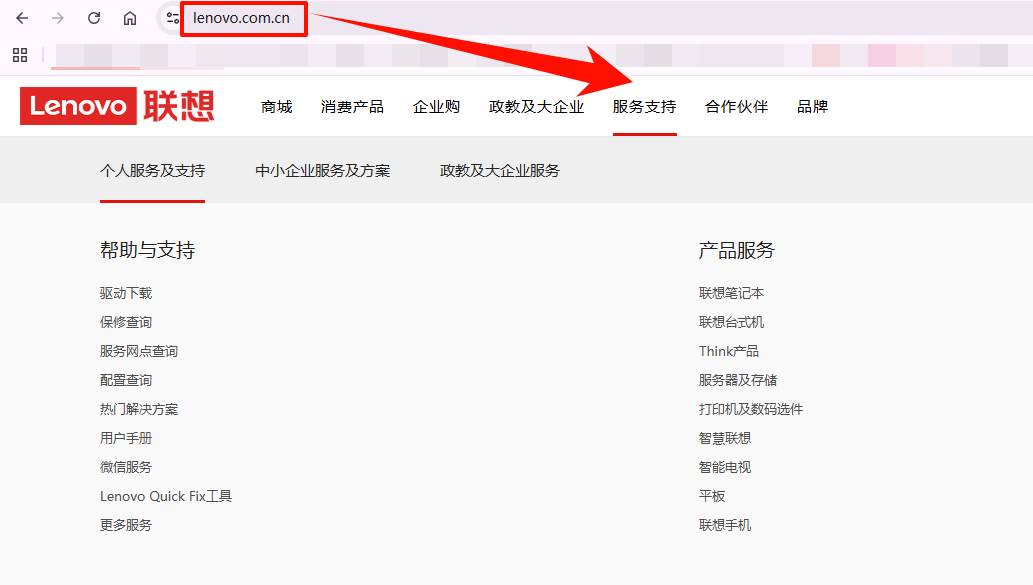Open the 合作伙伴 menu
Image resolution: width=1033 pixels, height=585 pixels.
[735, 106]
